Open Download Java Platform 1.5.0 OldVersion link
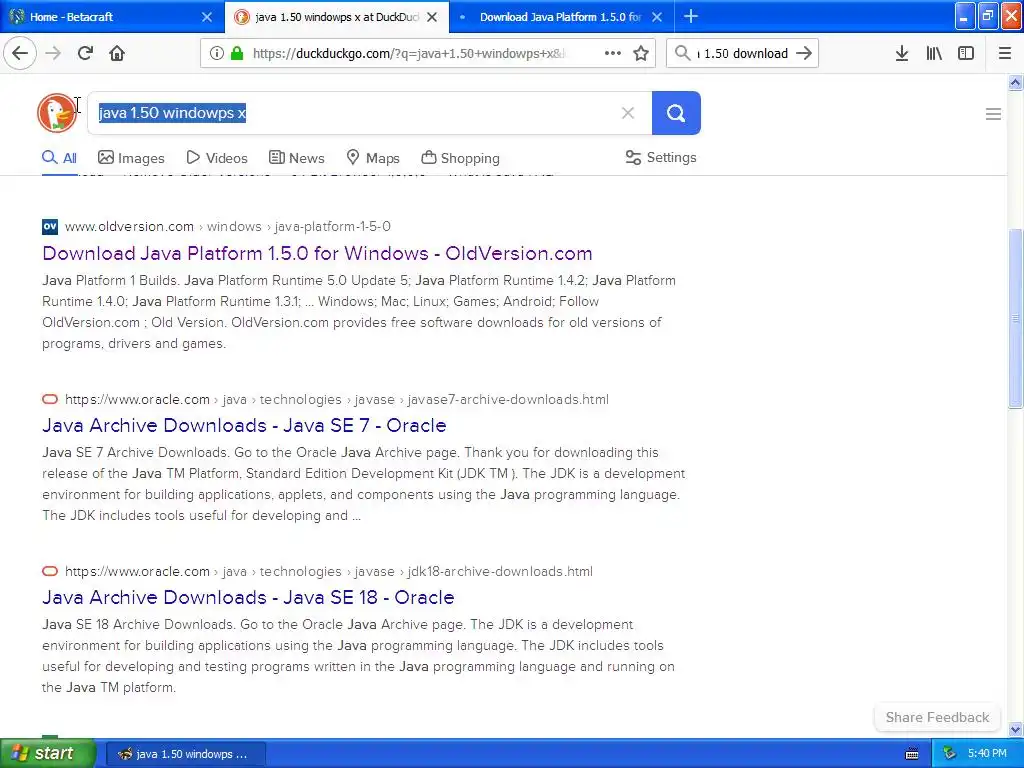Screen dimensions: 1024x768 (x=317, y=253)
